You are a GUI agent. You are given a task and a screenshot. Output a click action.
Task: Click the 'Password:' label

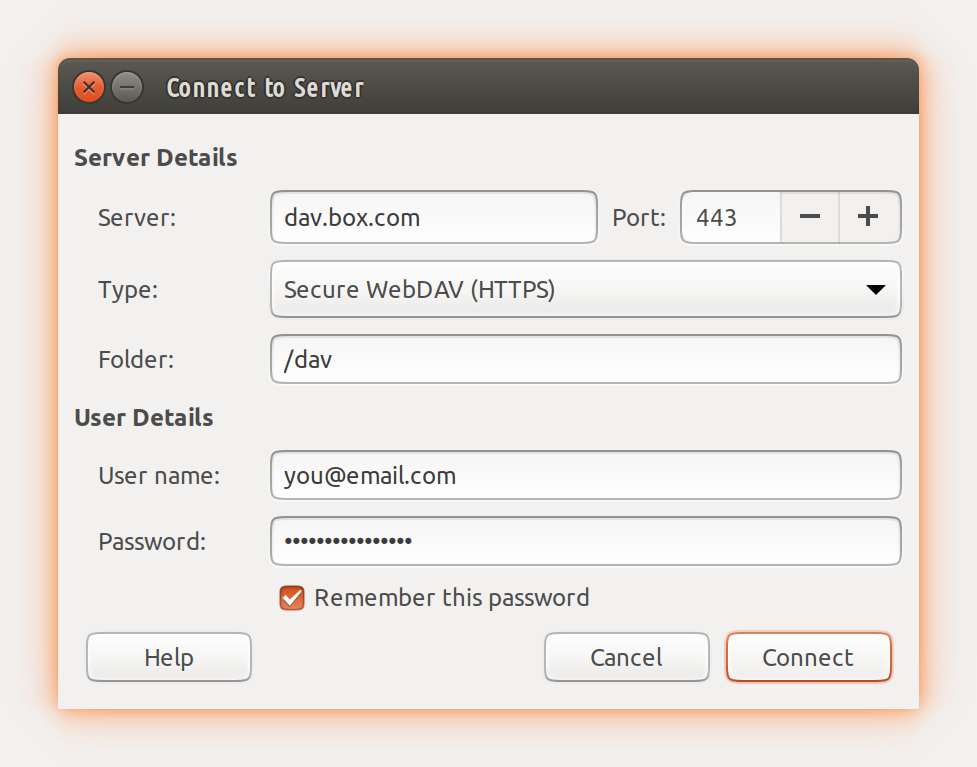click(x=152, y=541)
